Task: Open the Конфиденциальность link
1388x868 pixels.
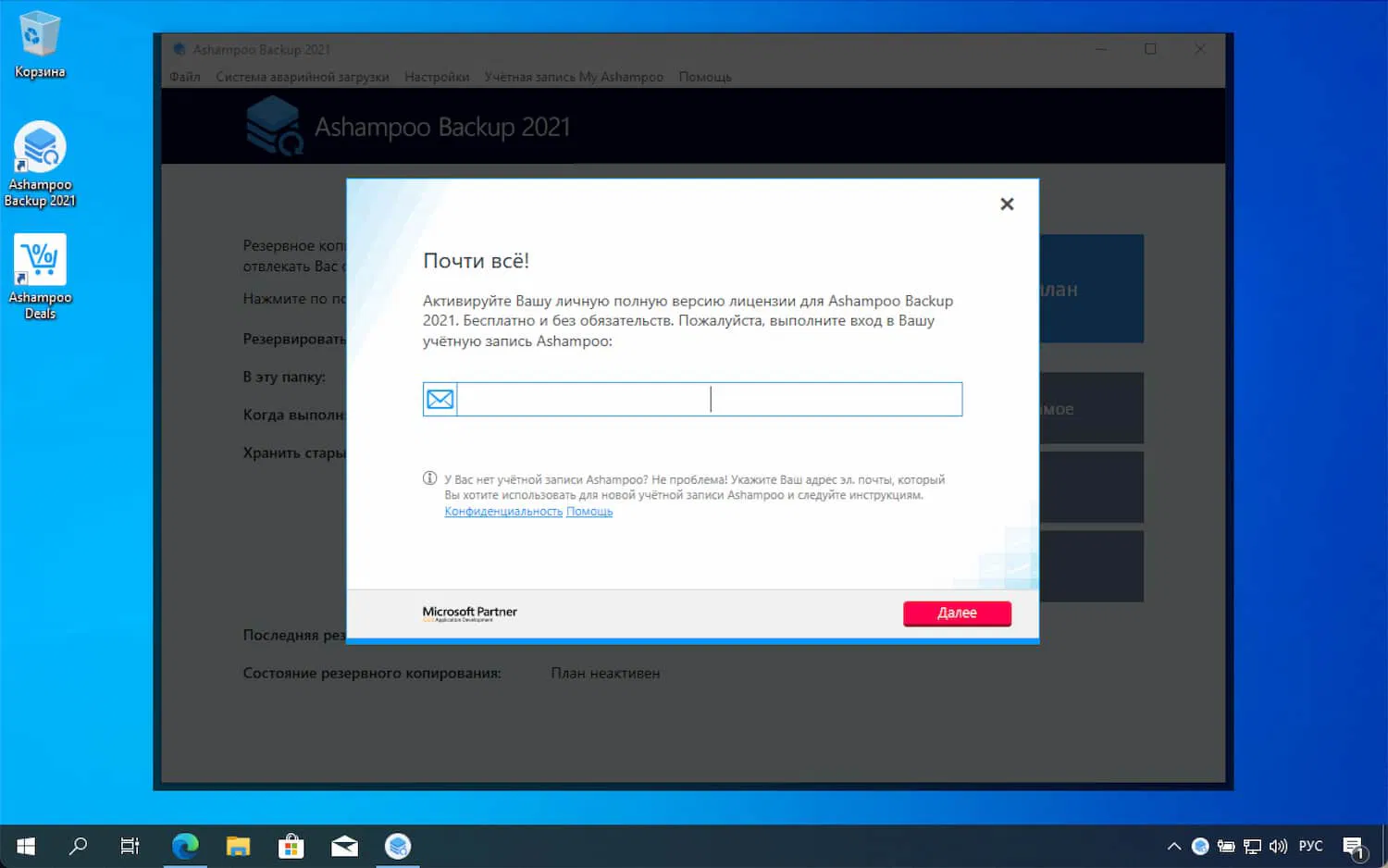Action: [503, 512]
